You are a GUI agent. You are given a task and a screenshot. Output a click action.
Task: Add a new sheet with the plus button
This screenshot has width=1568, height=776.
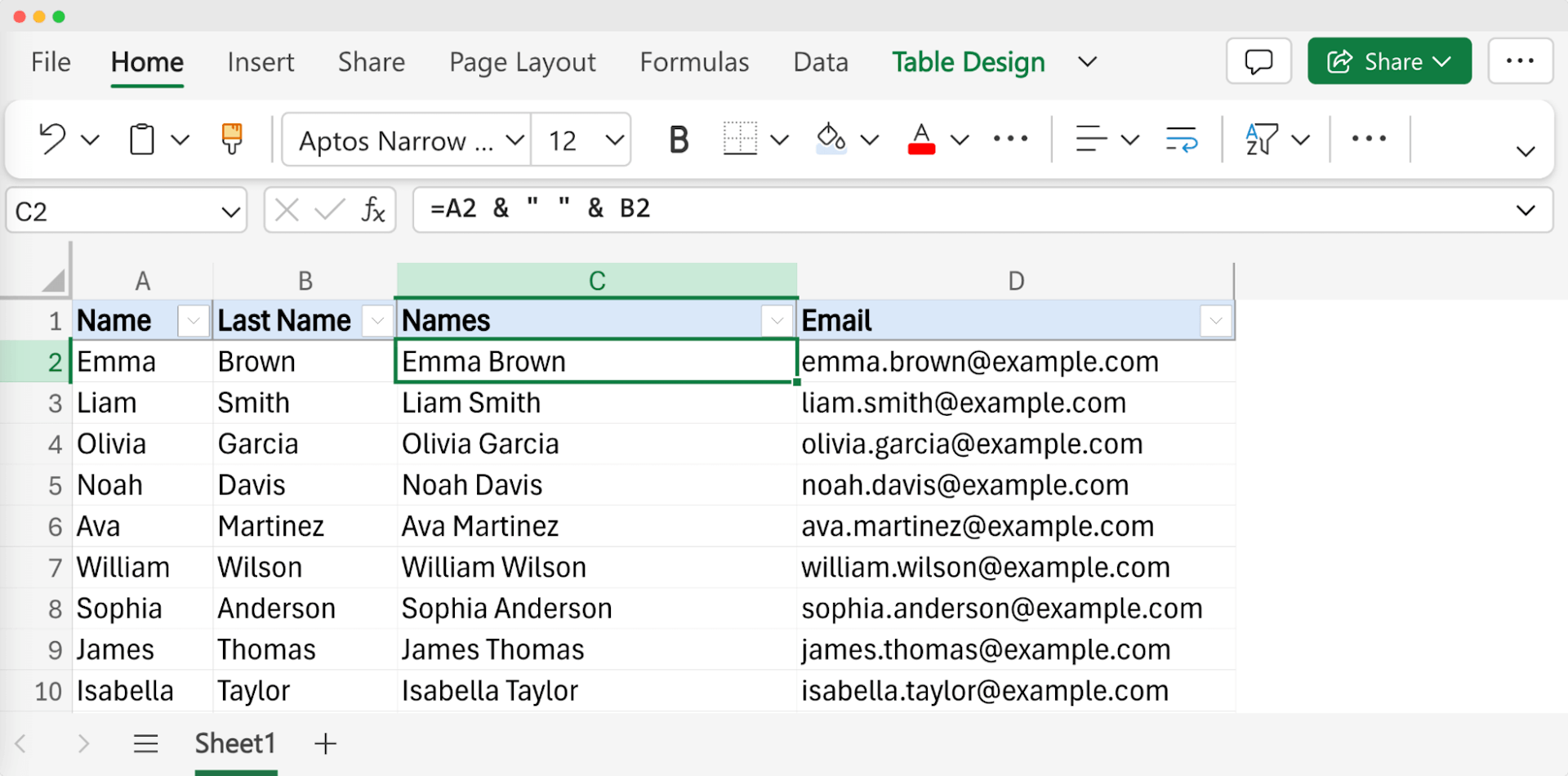click(325, 743)
